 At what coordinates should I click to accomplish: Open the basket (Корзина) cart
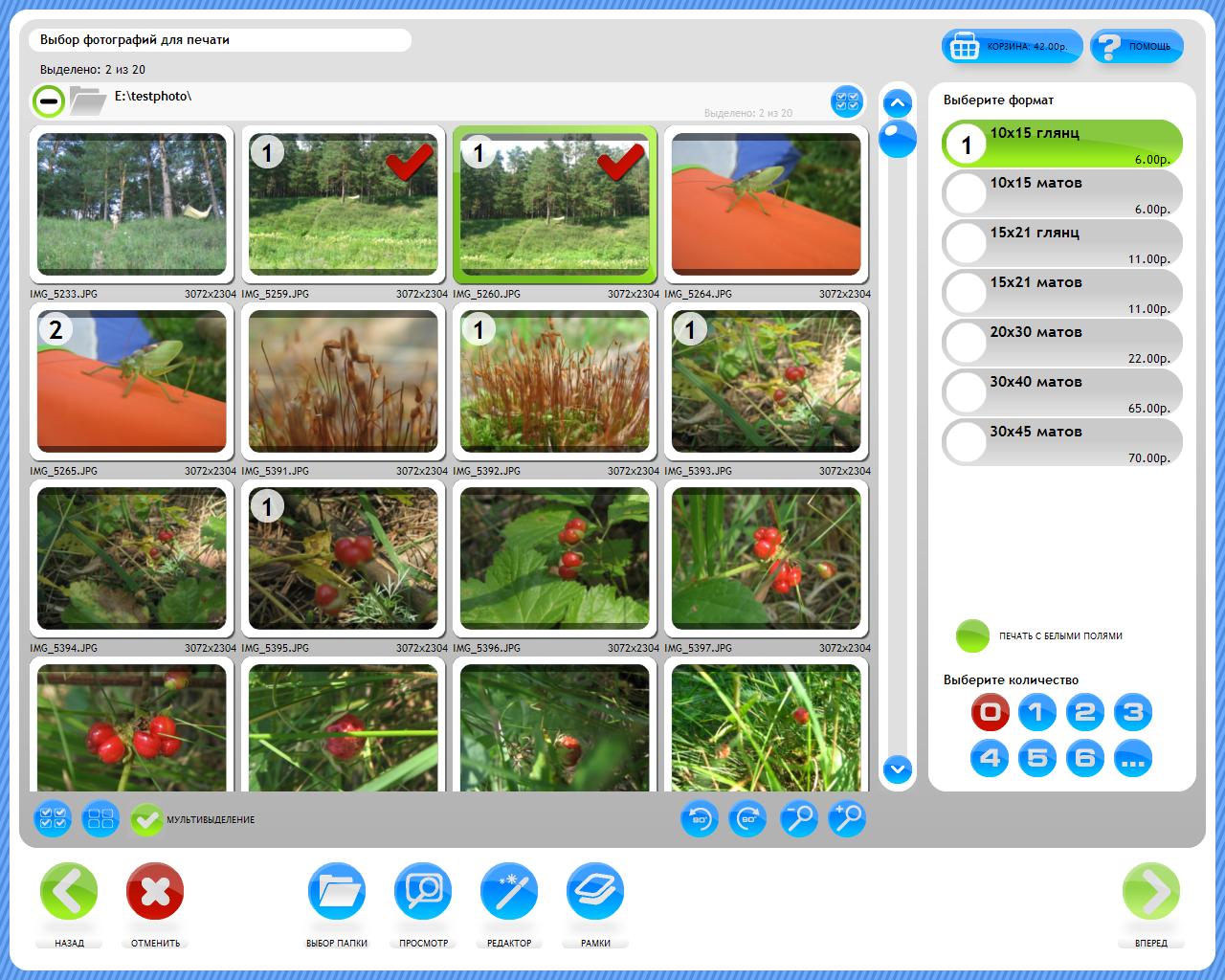(1012, 46)
